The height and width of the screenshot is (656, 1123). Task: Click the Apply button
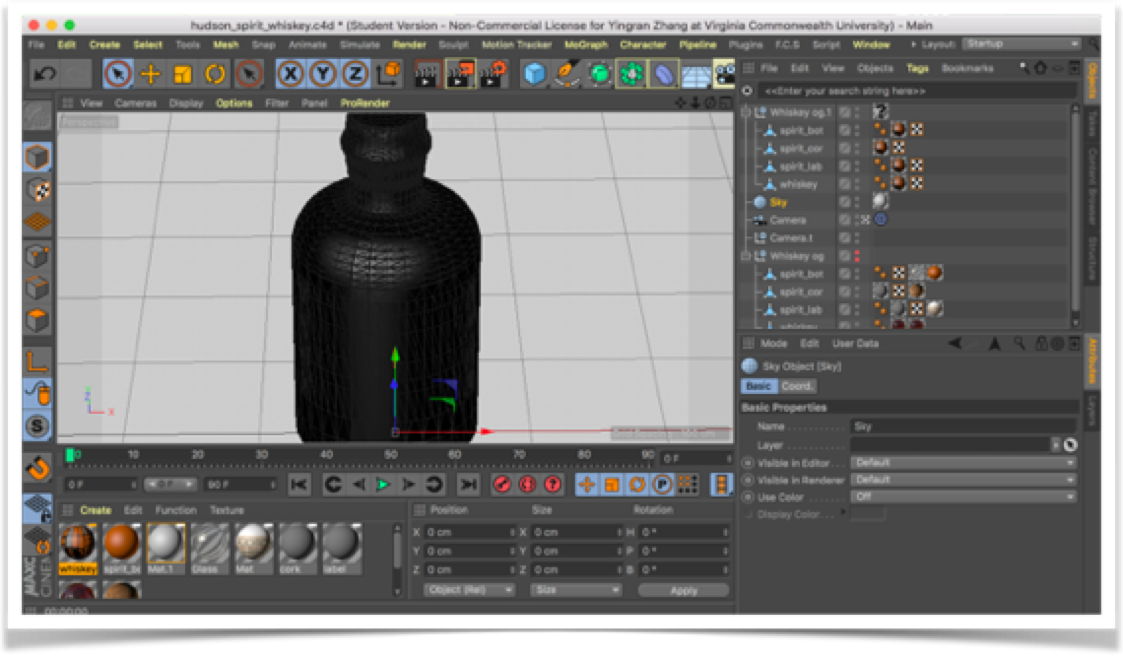coord(683,591)
